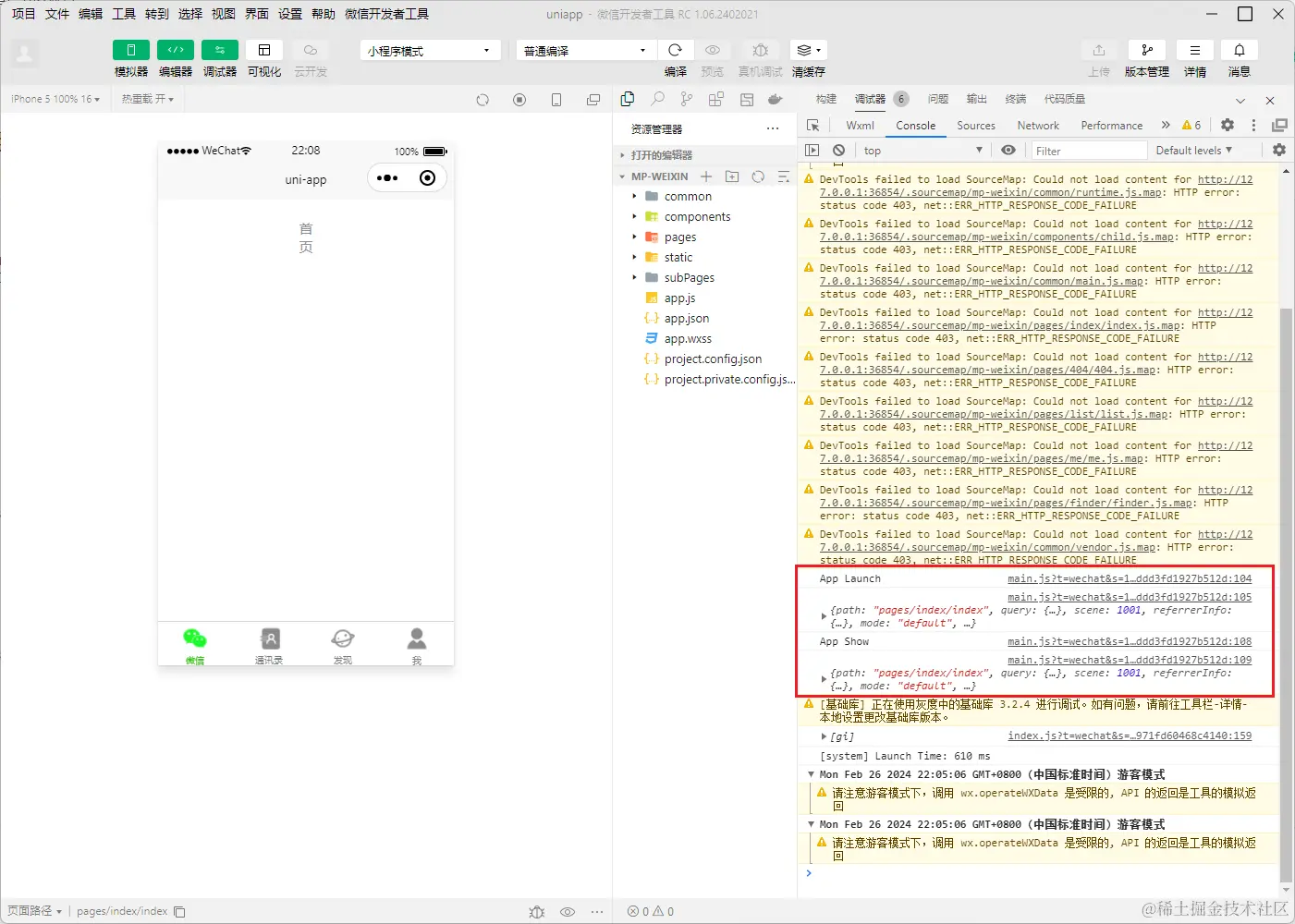Image resolution: width=1295 pixels, height=924 pixels.
Task: Switch to the Wxml tab
Action: point(860,126)
